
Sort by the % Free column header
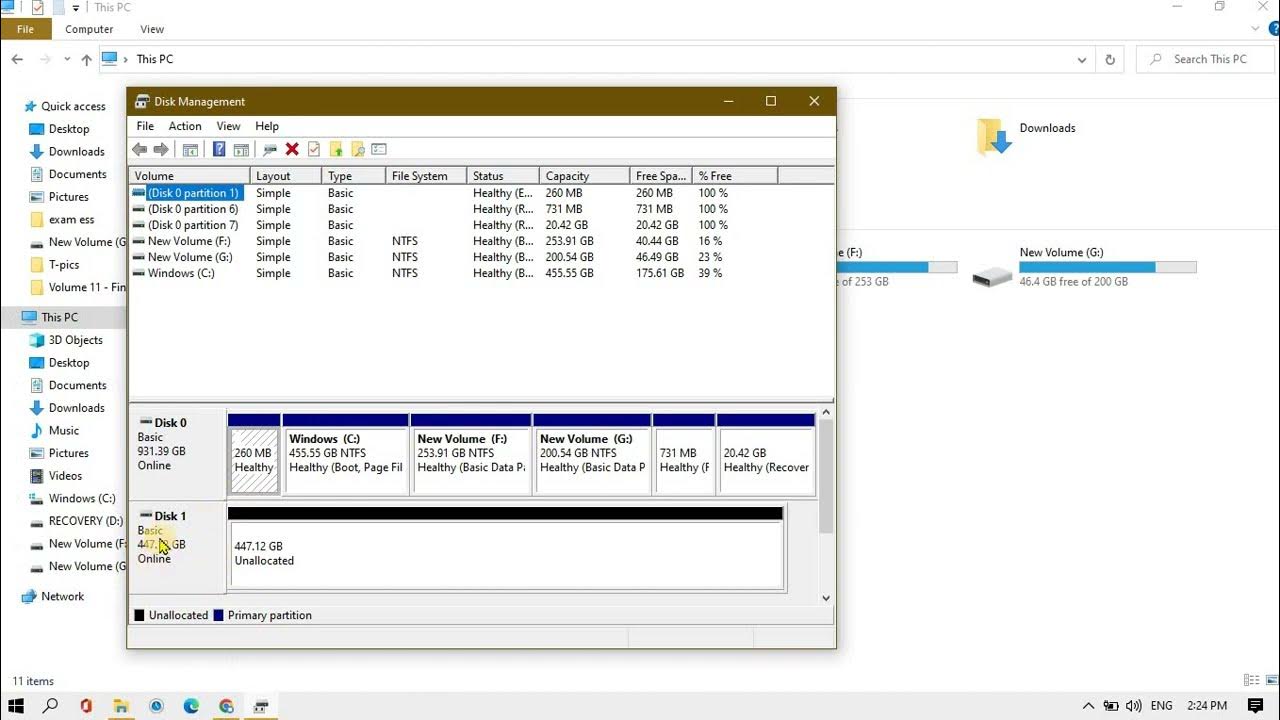[x=735, y=175]
